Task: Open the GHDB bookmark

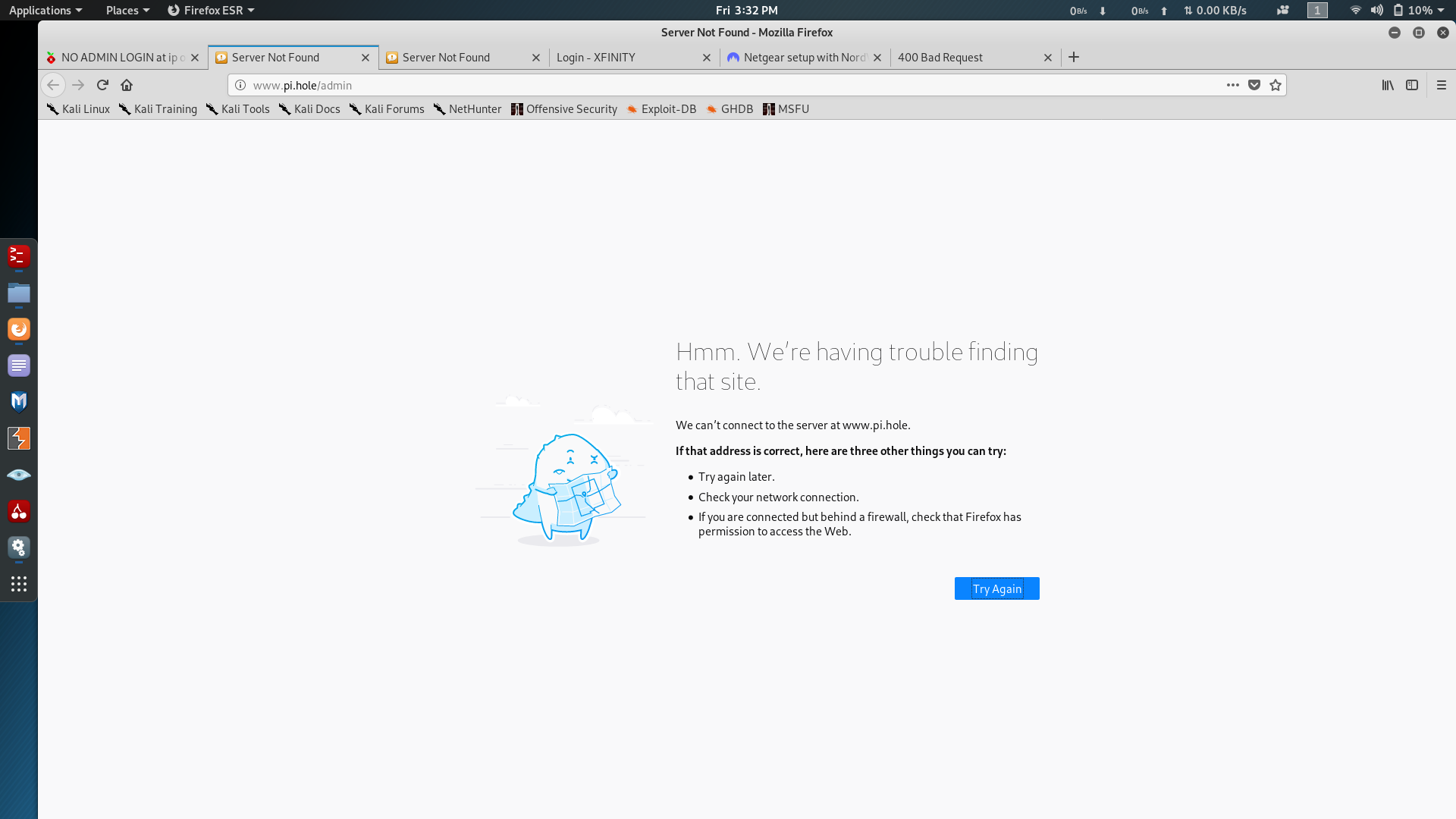Action: [730, 108]
